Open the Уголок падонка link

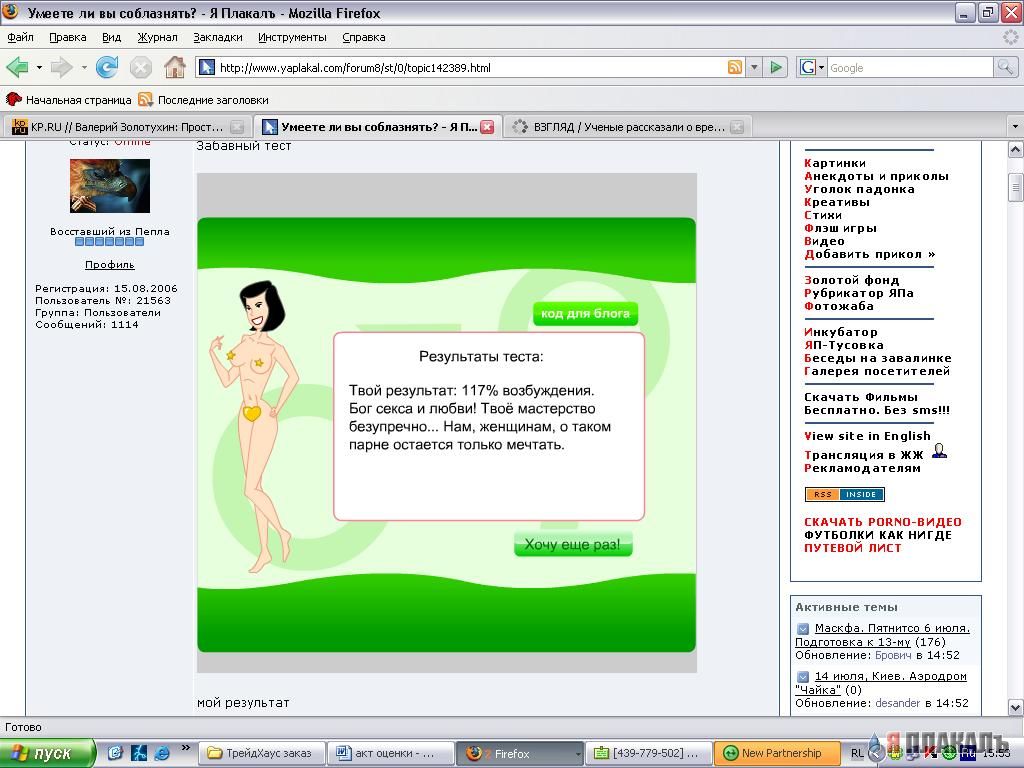coord(859,189)
